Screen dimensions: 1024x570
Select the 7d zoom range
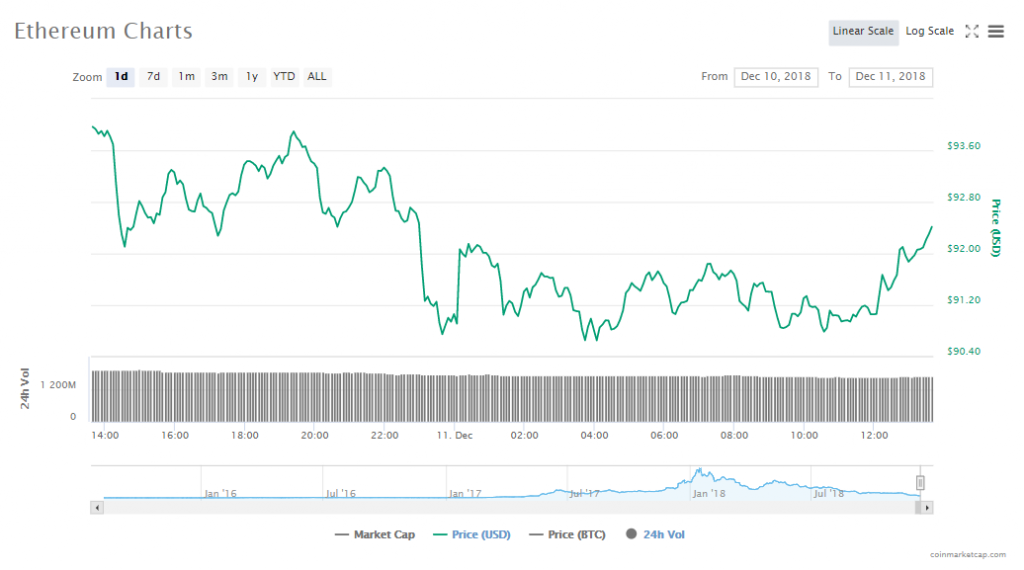(x=153, y=77)
